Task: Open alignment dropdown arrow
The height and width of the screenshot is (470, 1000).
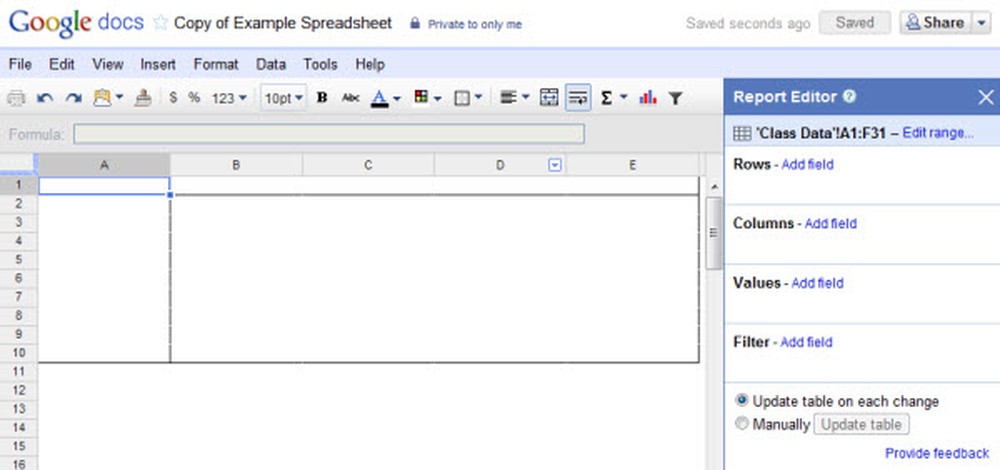Action: coord(525,98)
